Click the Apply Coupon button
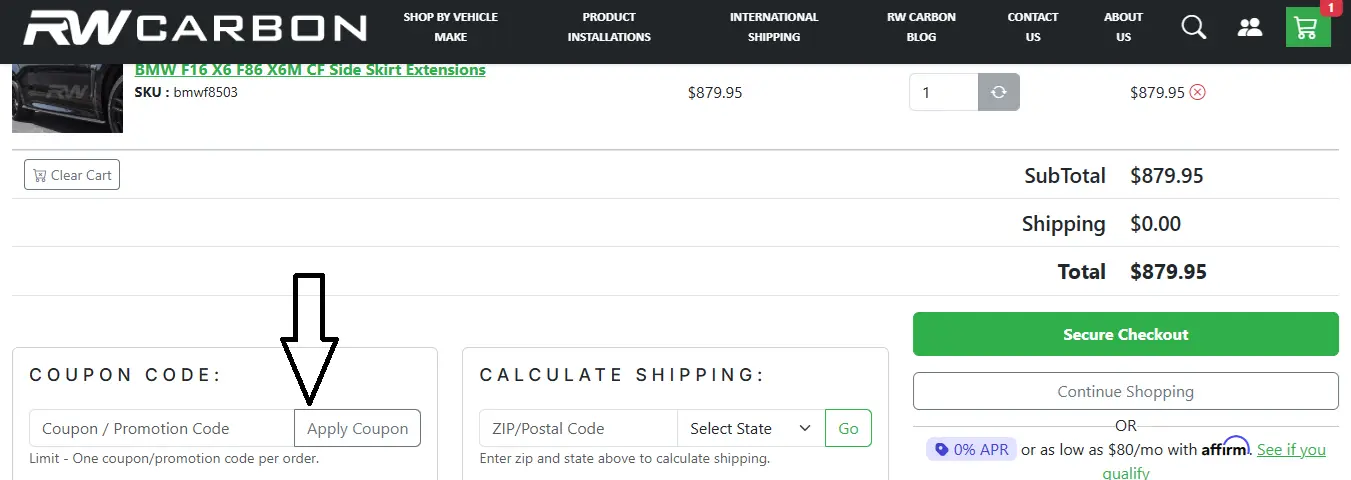The width and height of the screenshot is (1351, 480). coord(357,428)
